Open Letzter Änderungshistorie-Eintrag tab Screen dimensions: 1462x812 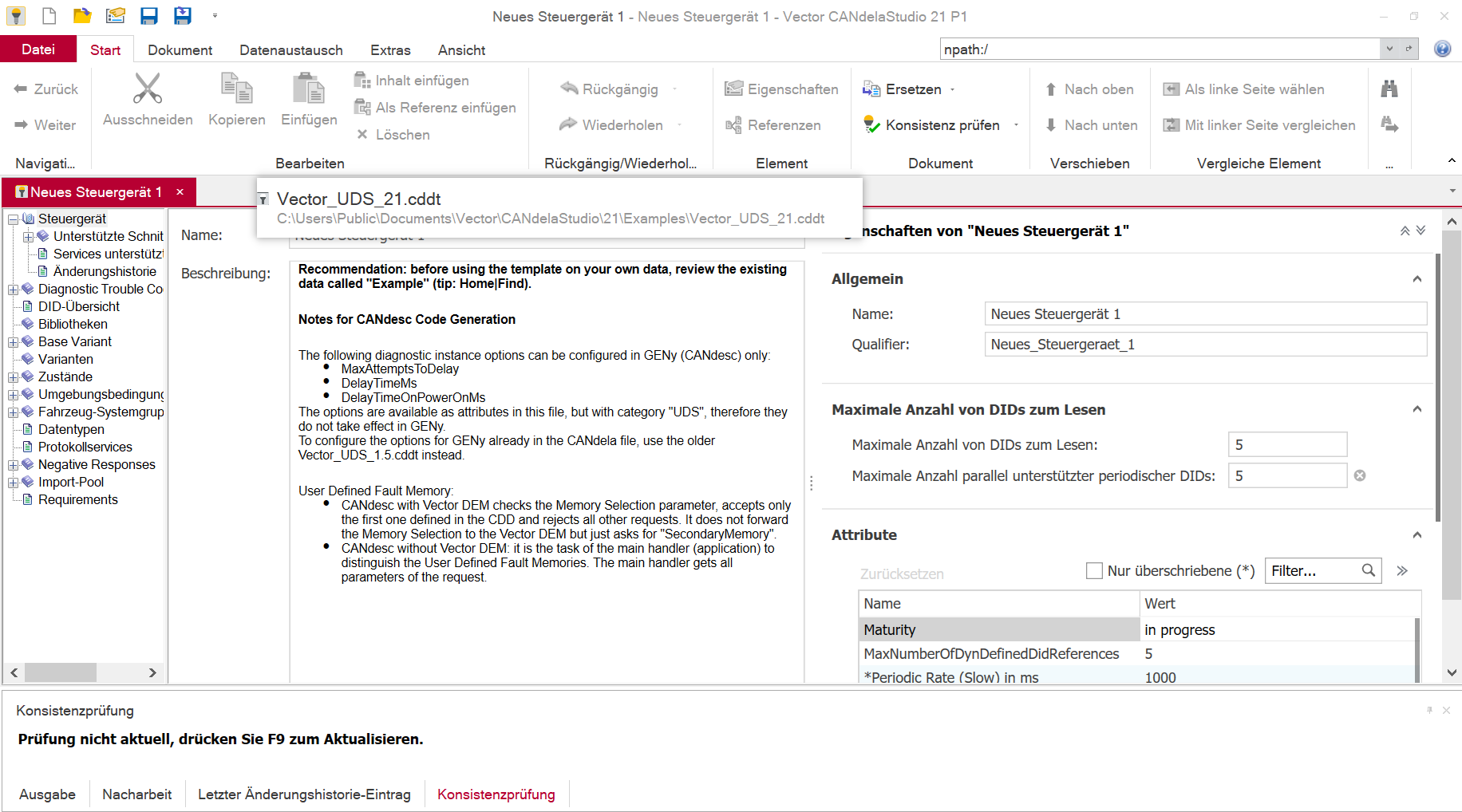coord(304,794)
